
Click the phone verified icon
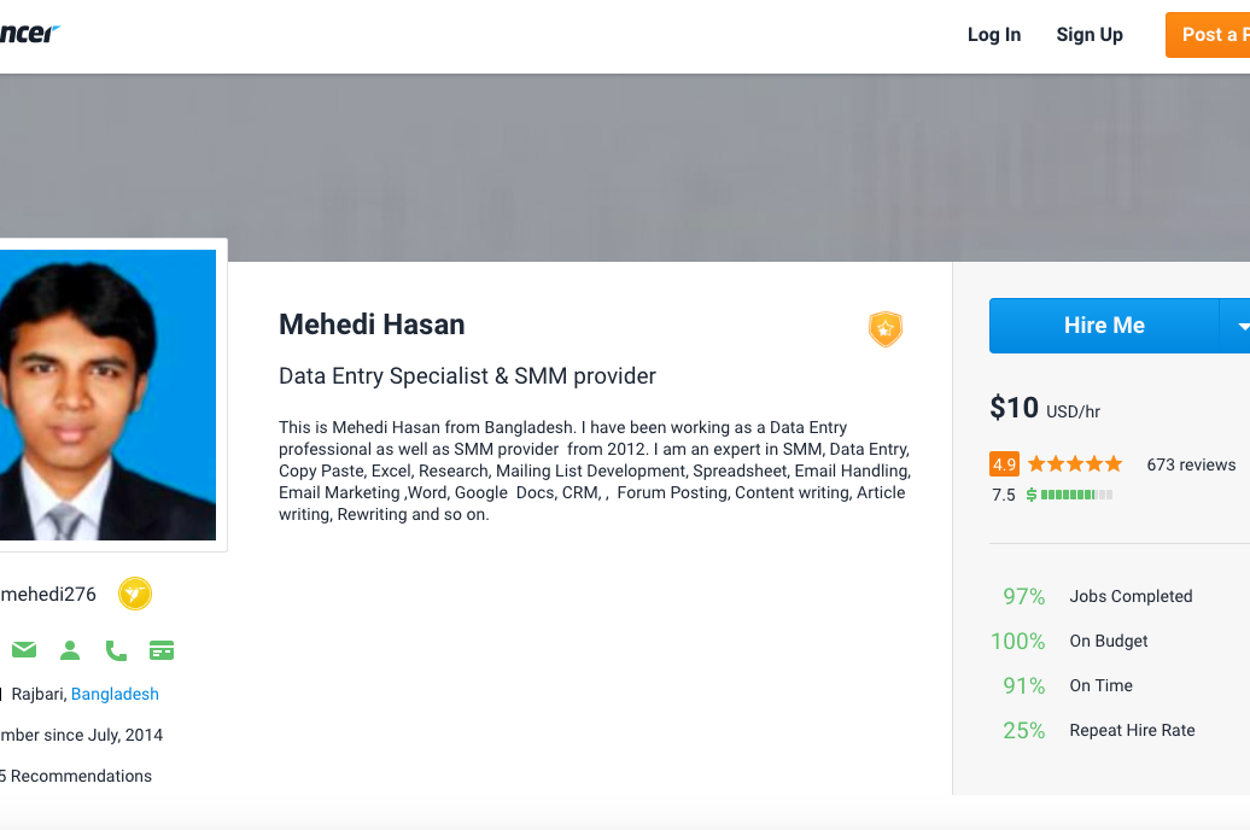pos(116,651)
